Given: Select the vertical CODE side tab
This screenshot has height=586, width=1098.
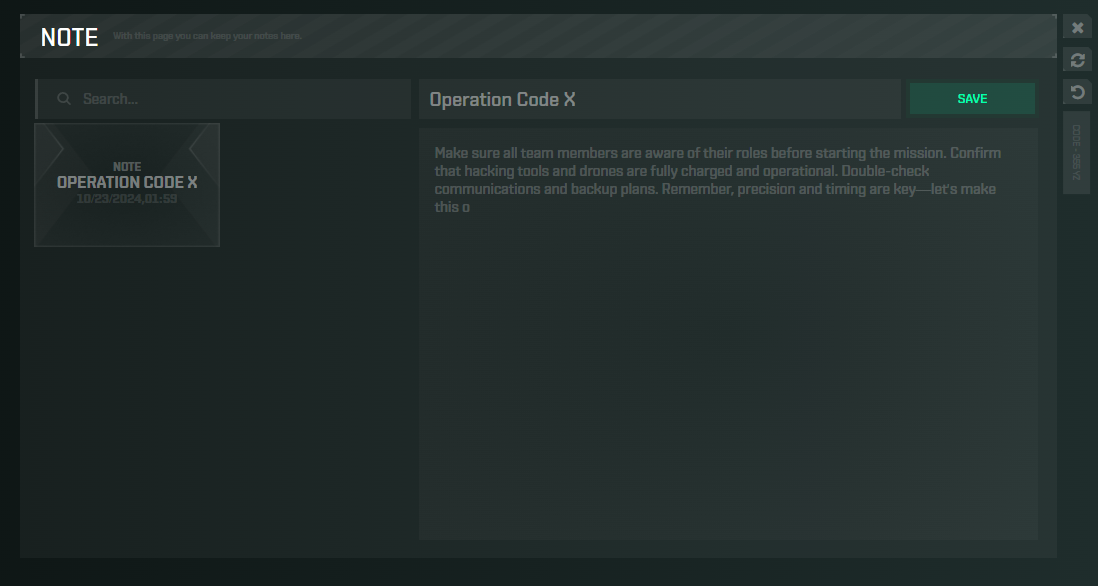Looking at the screenshot, I should 1076,154.
